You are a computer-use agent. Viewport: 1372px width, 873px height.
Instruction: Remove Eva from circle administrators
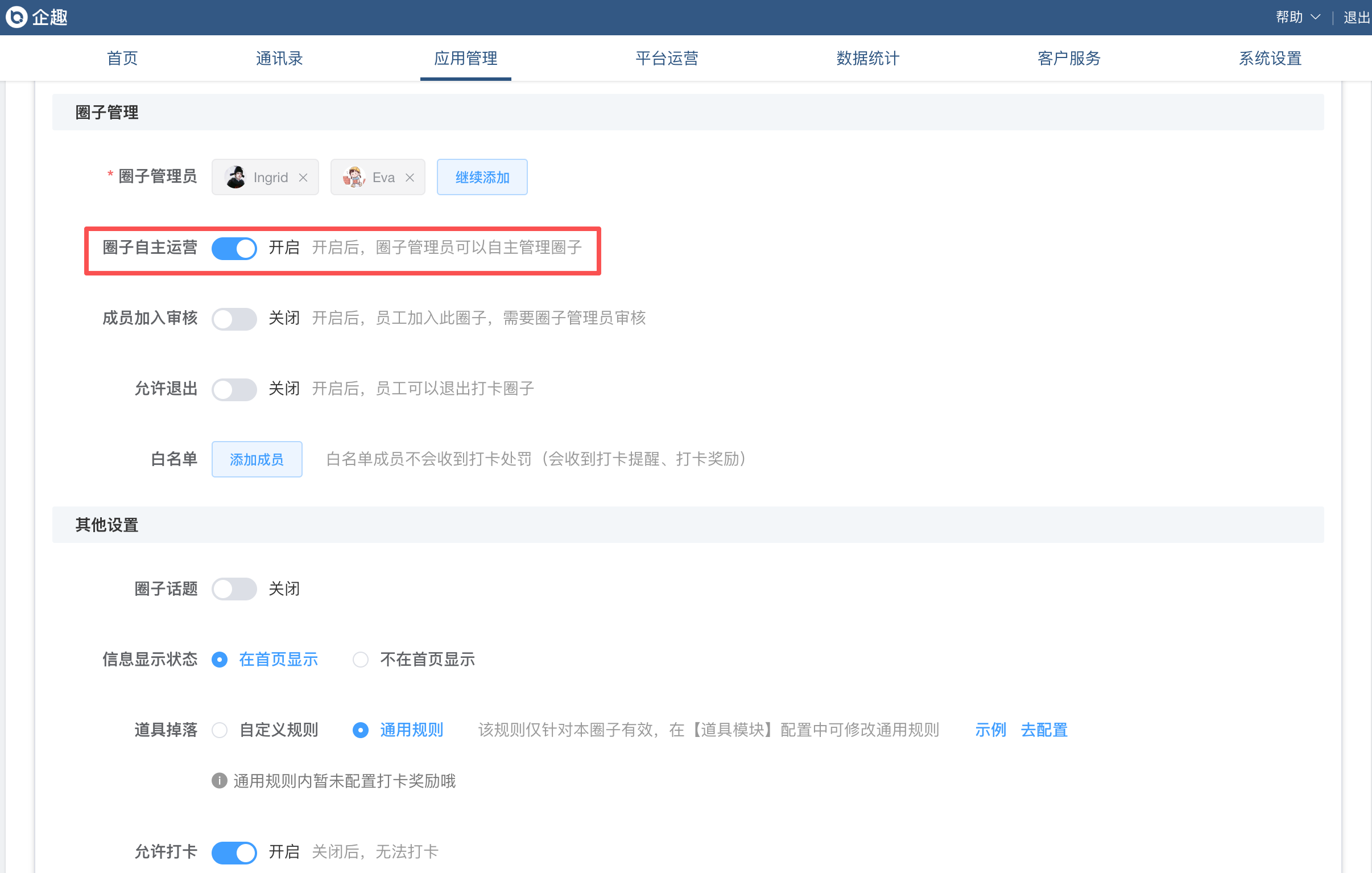[410, 178]
